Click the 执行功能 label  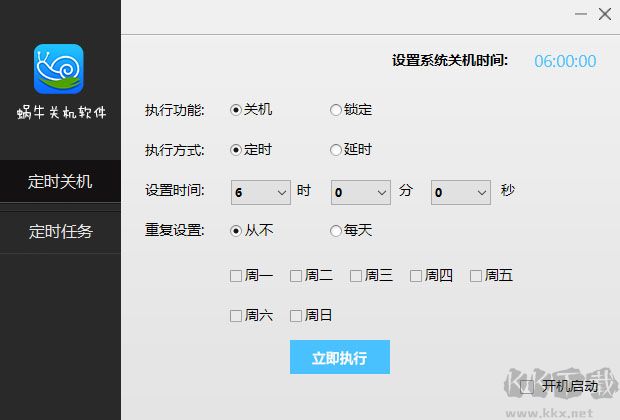[174, 110]
